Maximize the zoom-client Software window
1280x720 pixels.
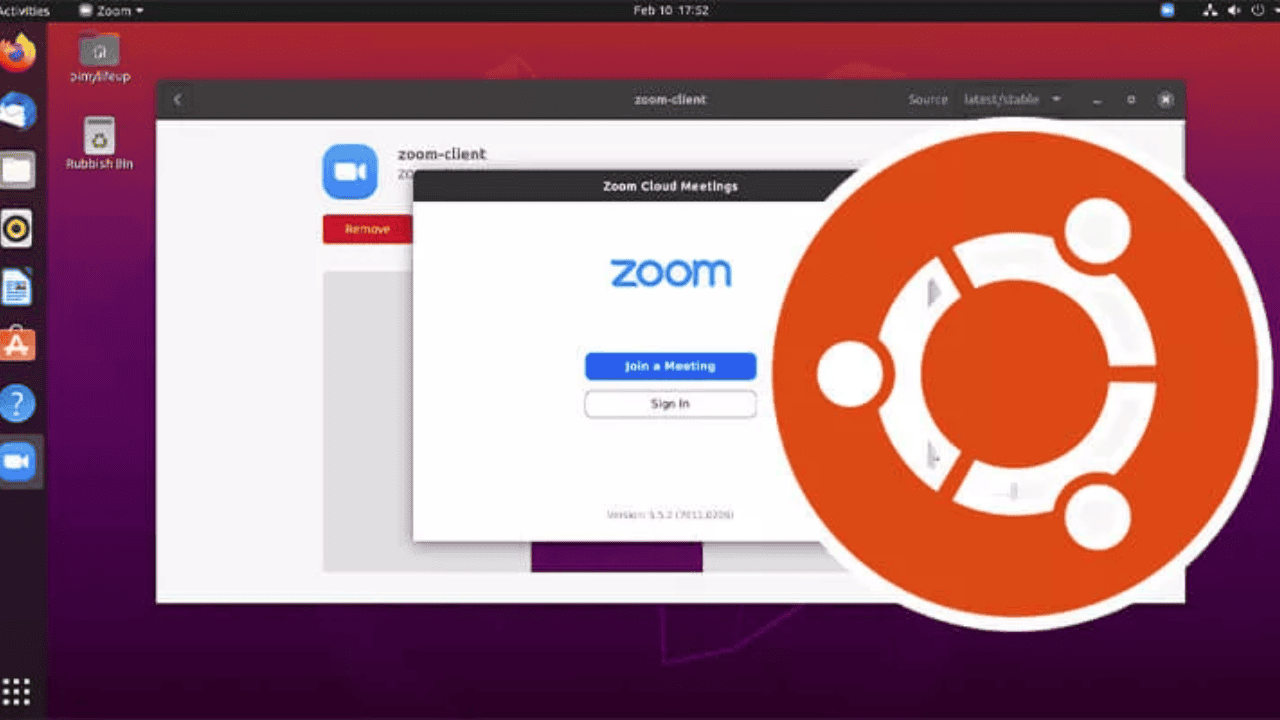(x=1131, y=99)
